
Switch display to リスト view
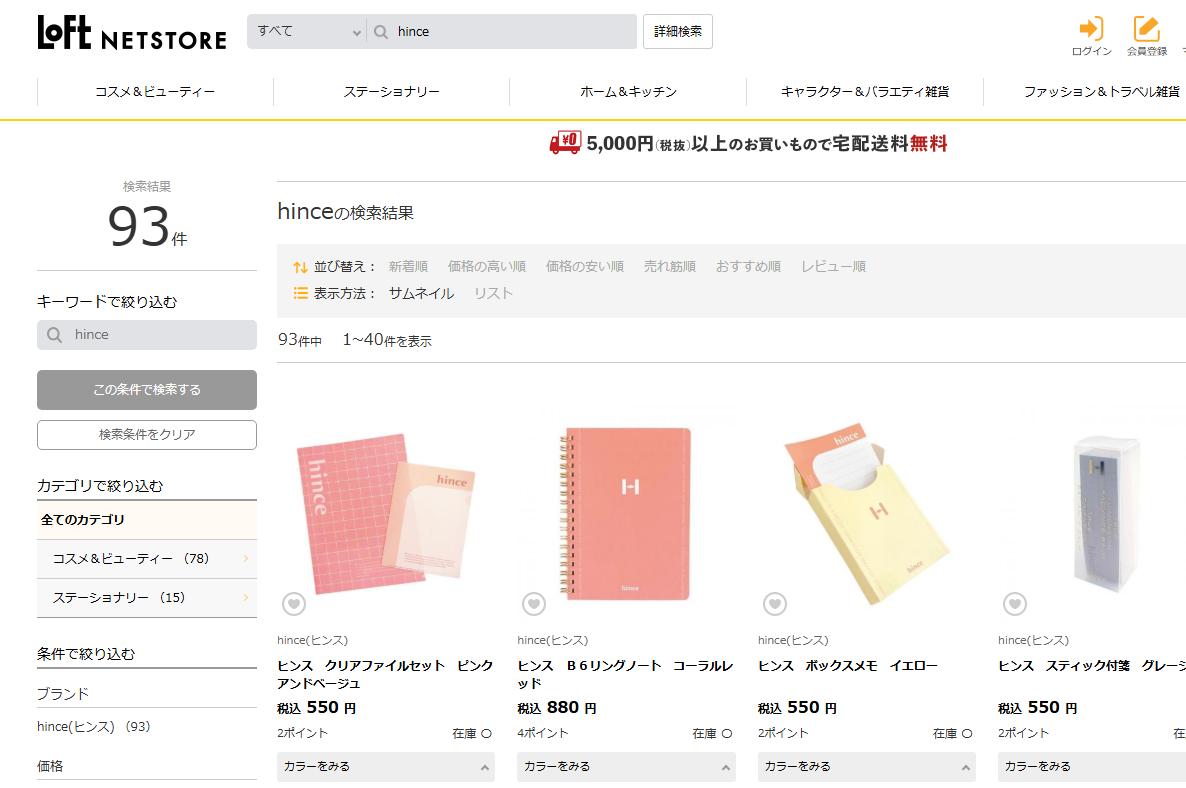pos(494,293)
